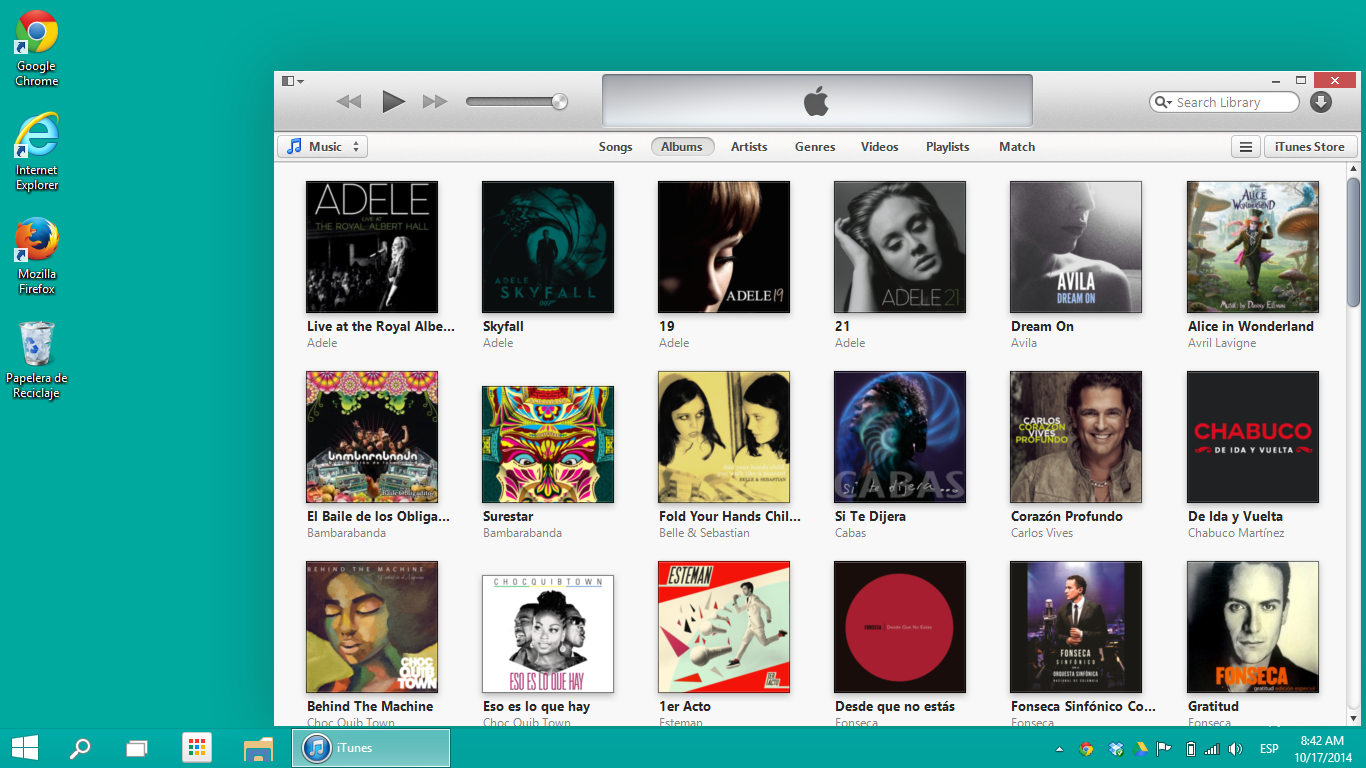Select the El Baile de los Obligados cover

372,437
